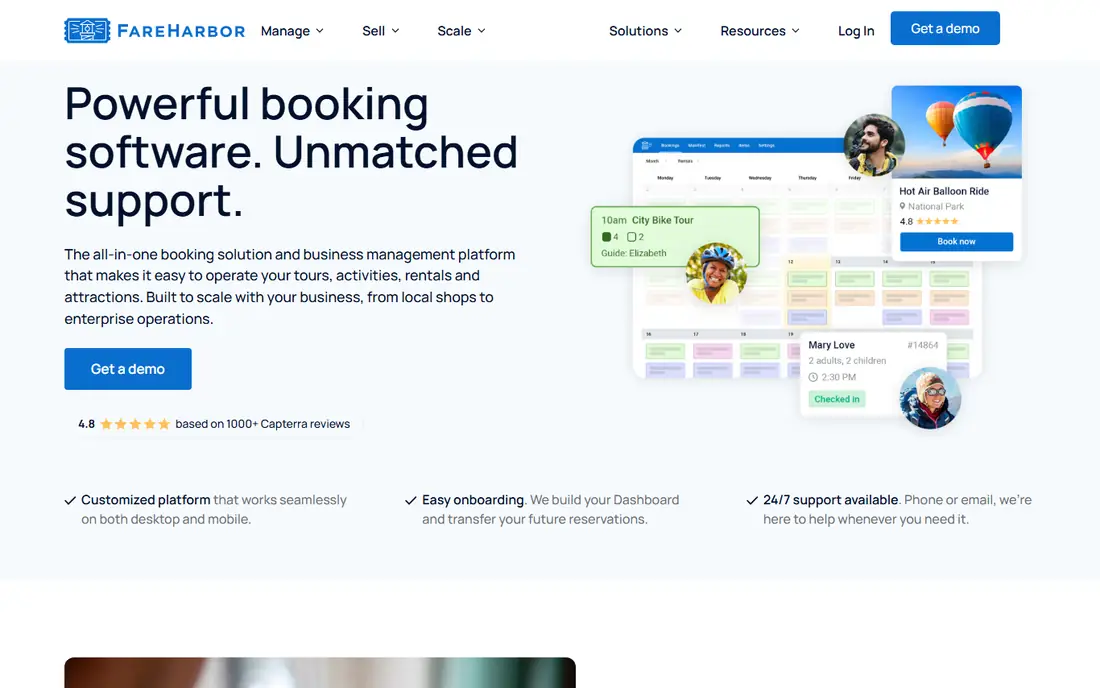Click checkmark beside 24/7 support available

coord(752,500)
